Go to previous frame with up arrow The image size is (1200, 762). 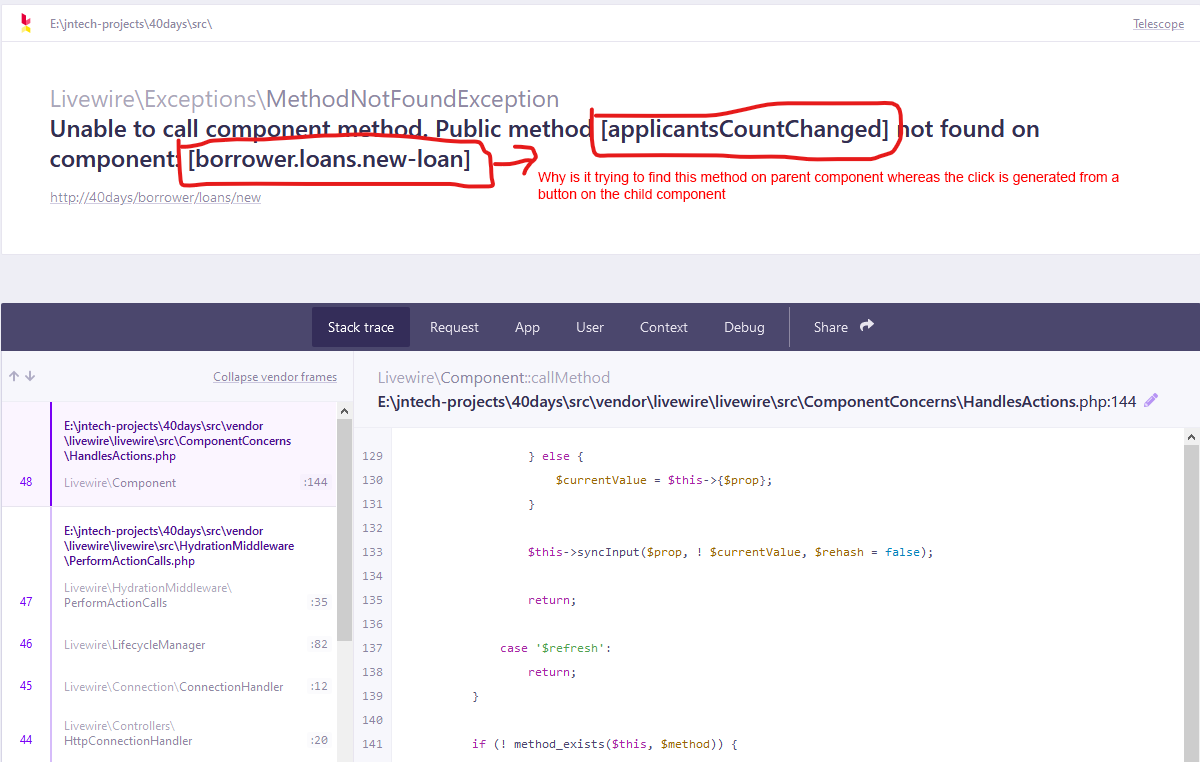tap(14, 377)
